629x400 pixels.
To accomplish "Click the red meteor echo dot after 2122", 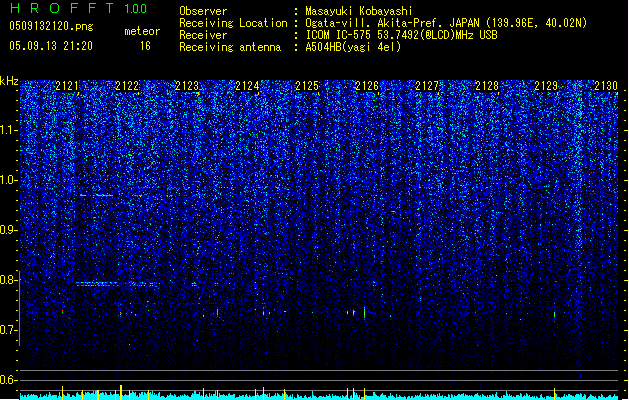I will 120,313.
